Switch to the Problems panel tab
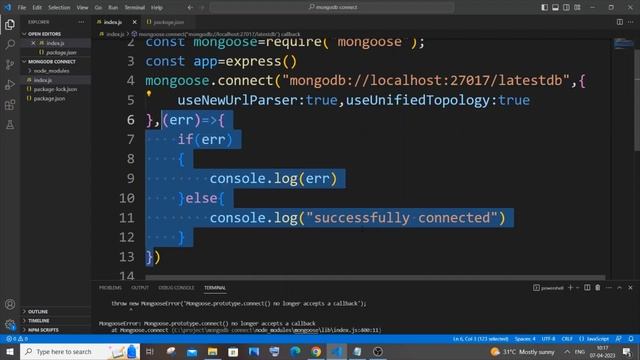640x360 pixels. [x=110, y=288]
